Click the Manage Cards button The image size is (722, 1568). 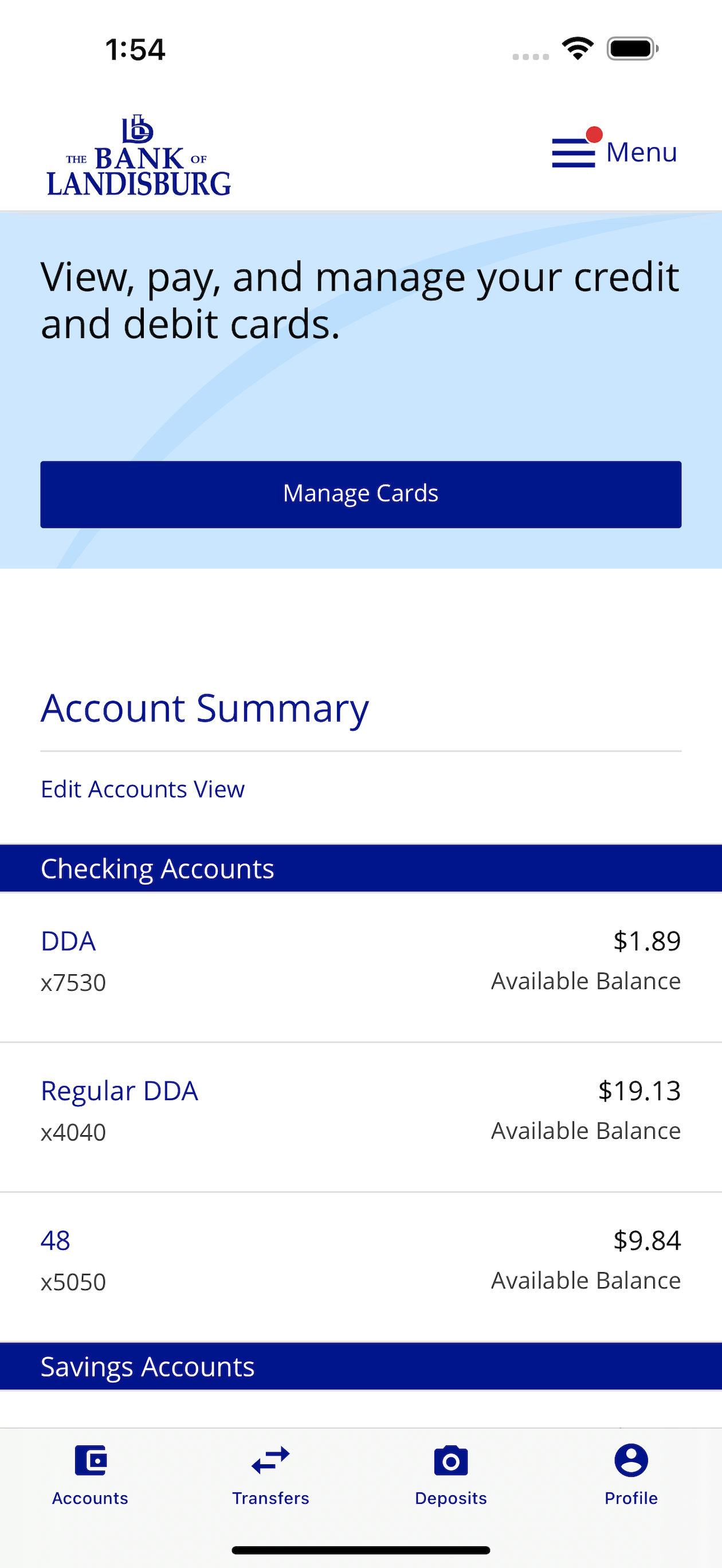click(361, 494)
